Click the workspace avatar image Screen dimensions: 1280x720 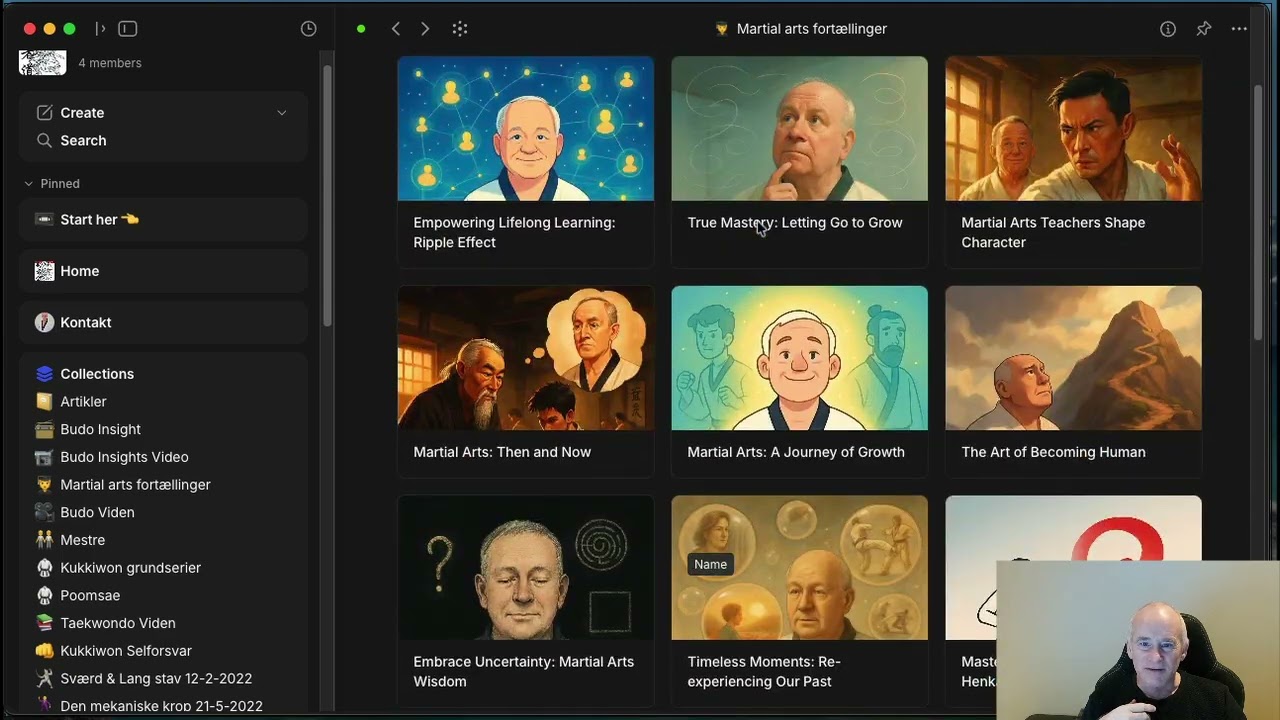pos(43,62)
